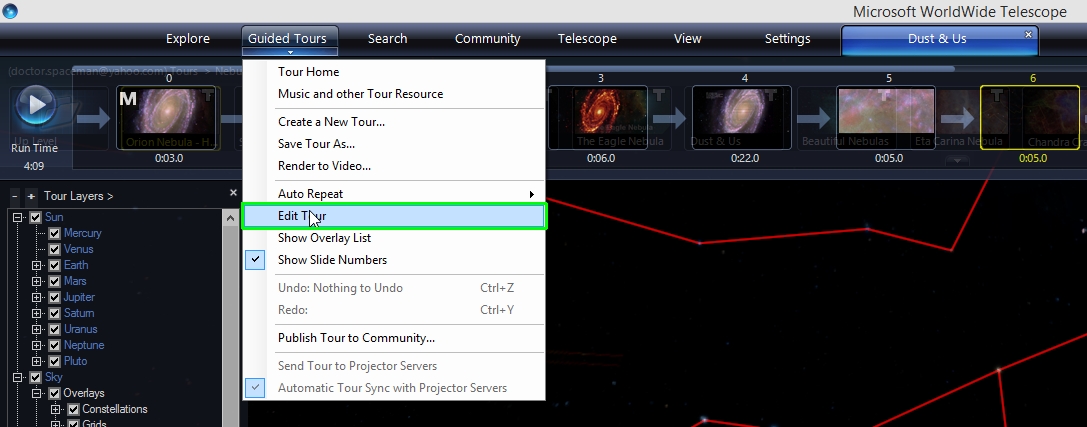Toggle the Mars layer checkbox
The width and height of the screenshot is (1087, 427).
pyautogui.click(x=54, y=281)
